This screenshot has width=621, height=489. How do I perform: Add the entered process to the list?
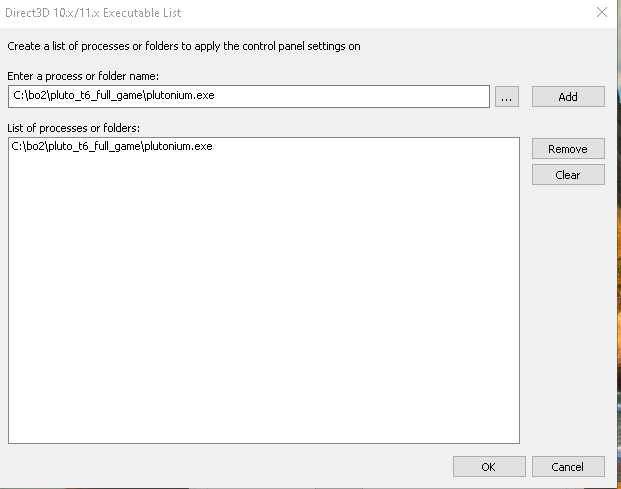click(568, 97)
